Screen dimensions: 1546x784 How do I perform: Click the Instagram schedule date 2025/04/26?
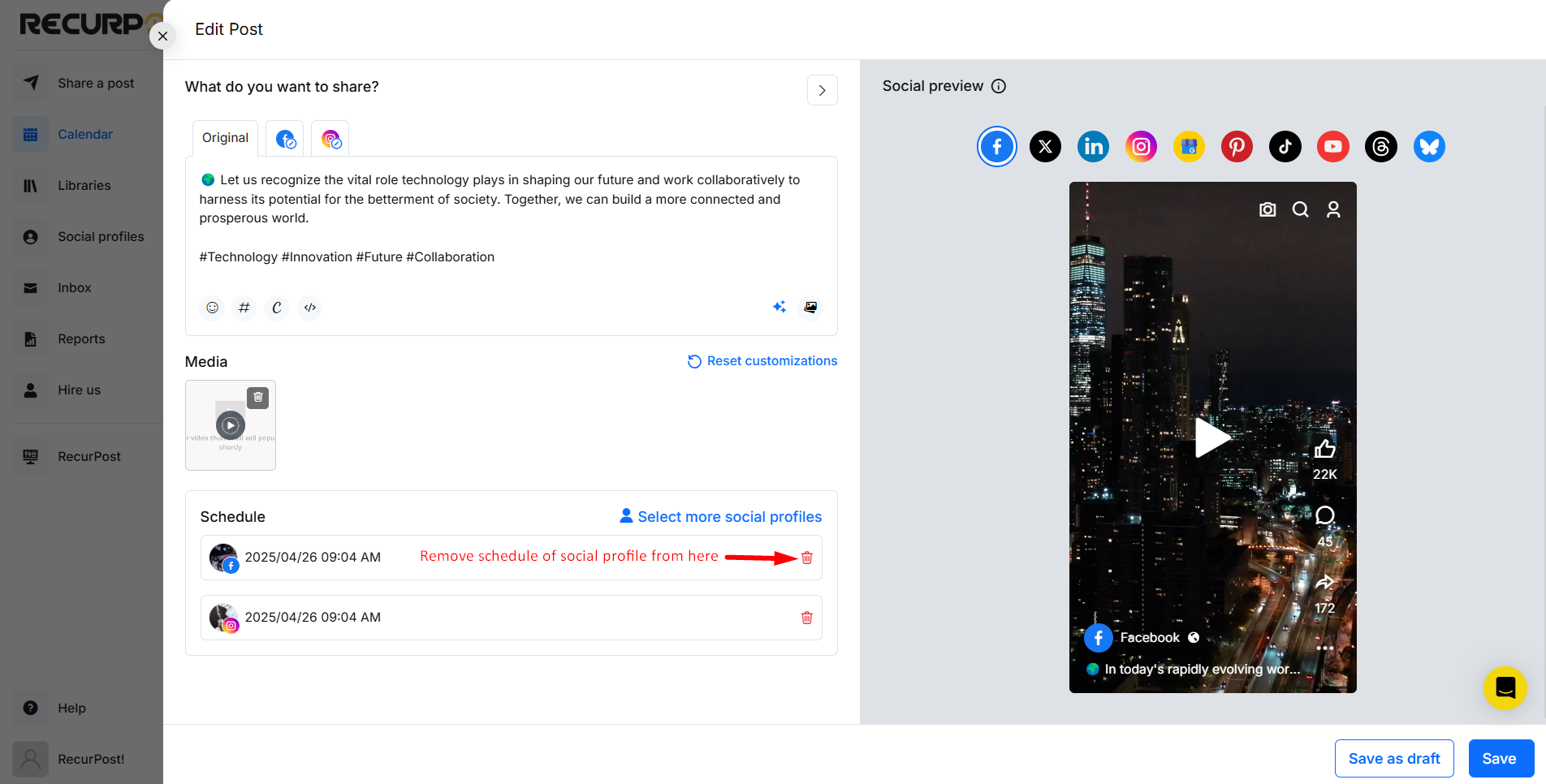pos(313,618)
